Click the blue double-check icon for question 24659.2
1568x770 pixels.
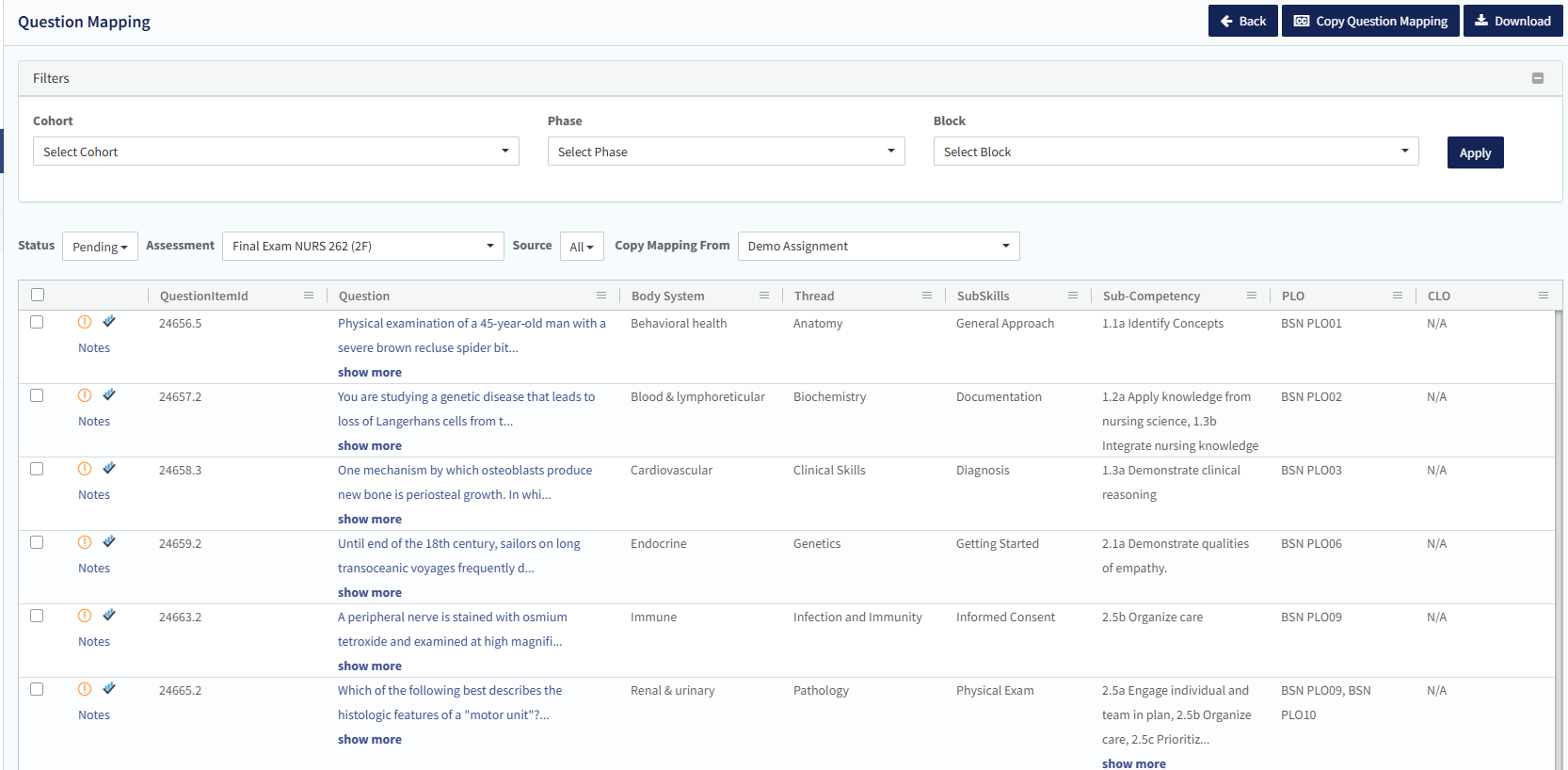pos(109,542)
